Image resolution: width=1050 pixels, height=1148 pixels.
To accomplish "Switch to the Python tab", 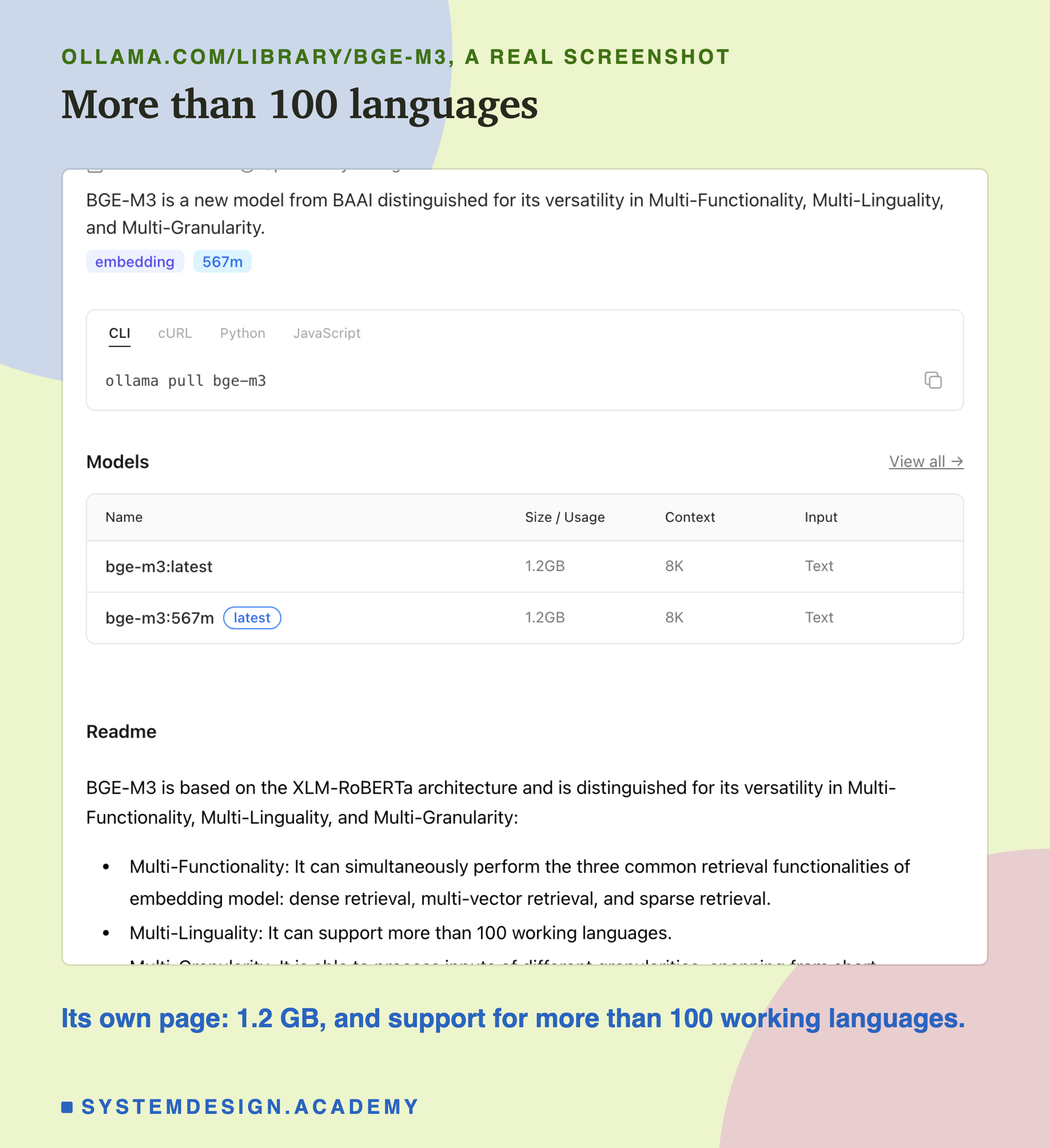I will 242,333.
